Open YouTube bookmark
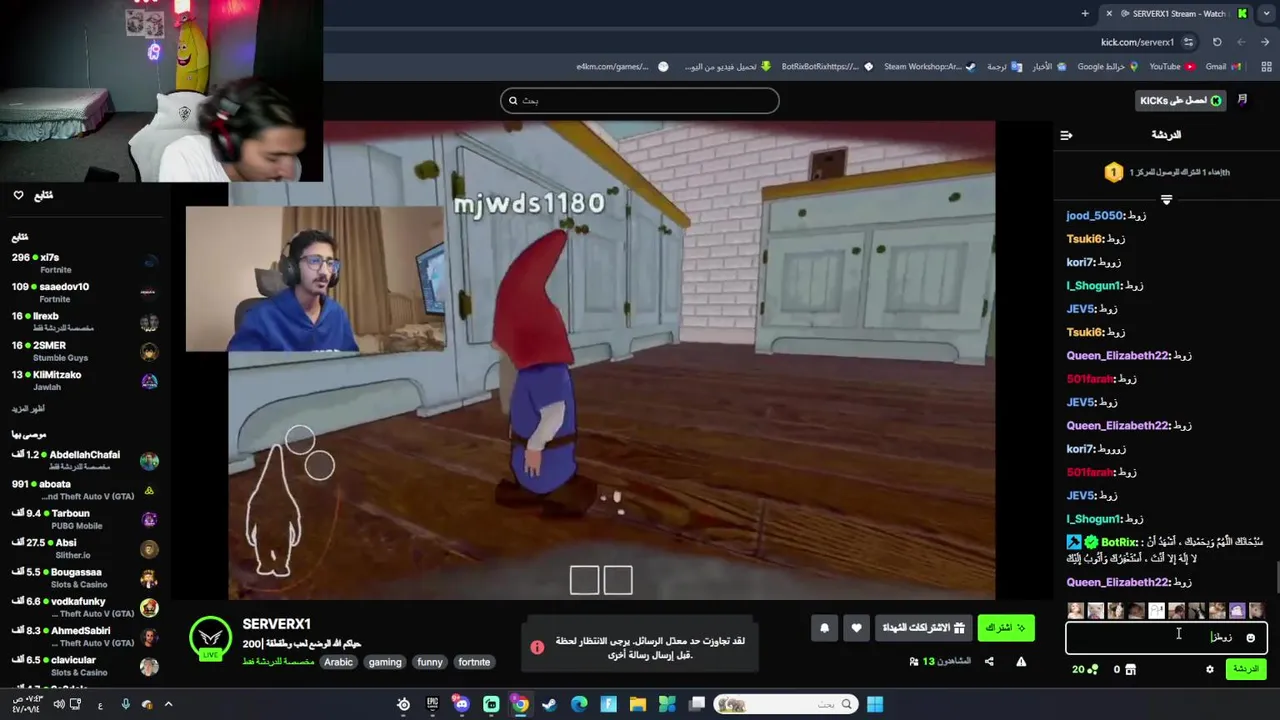The height and width of the screenshot is (720, 1280). (x=1171, y=67)
